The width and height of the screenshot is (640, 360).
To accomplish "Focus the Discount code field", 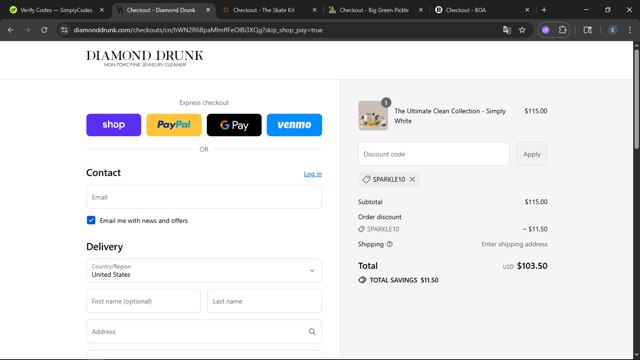I will [434, 154].
